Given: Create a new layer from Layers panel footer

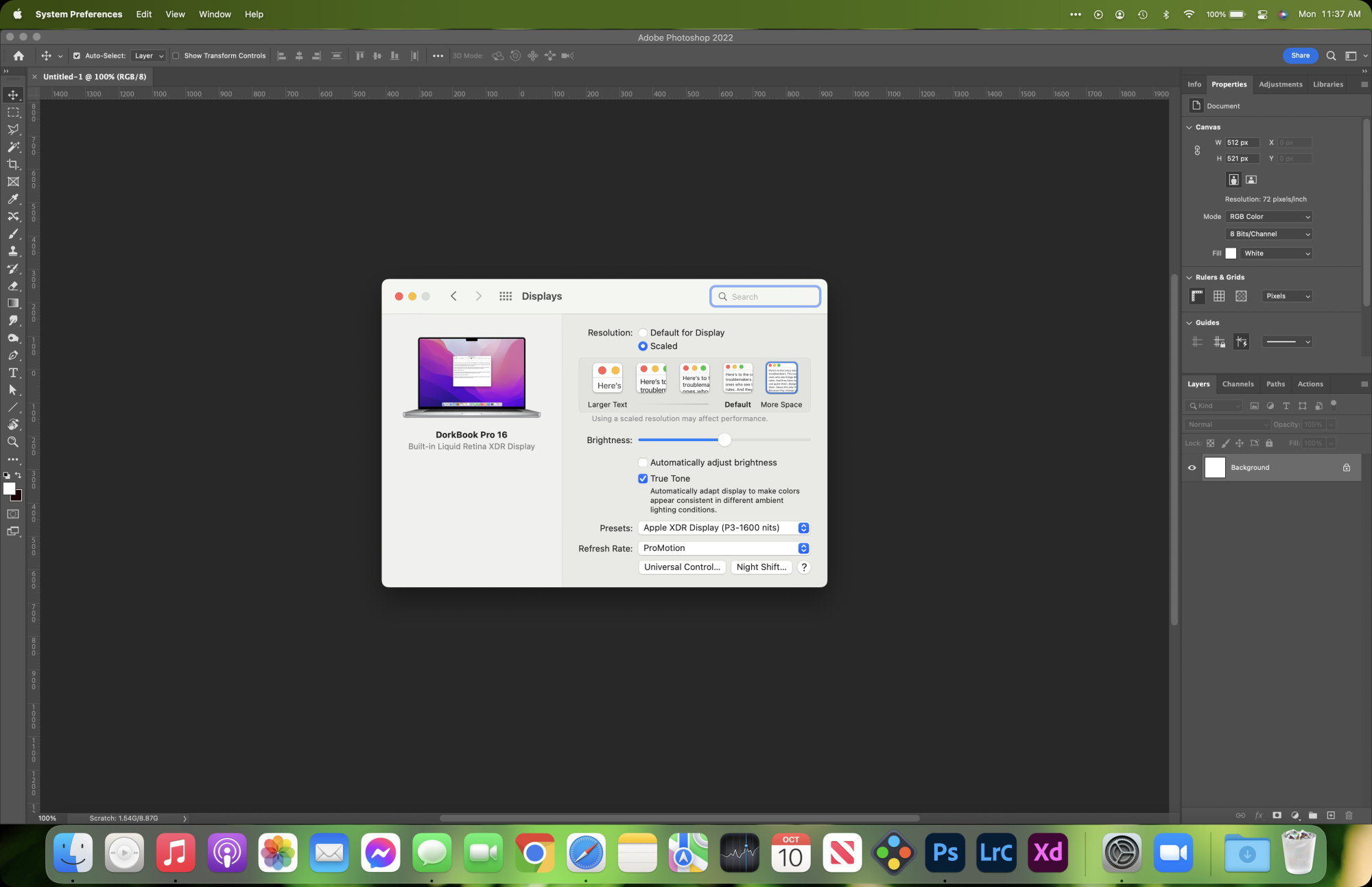Looking at the screenshot, I should pyautogui.click(x=1331, y=816).
